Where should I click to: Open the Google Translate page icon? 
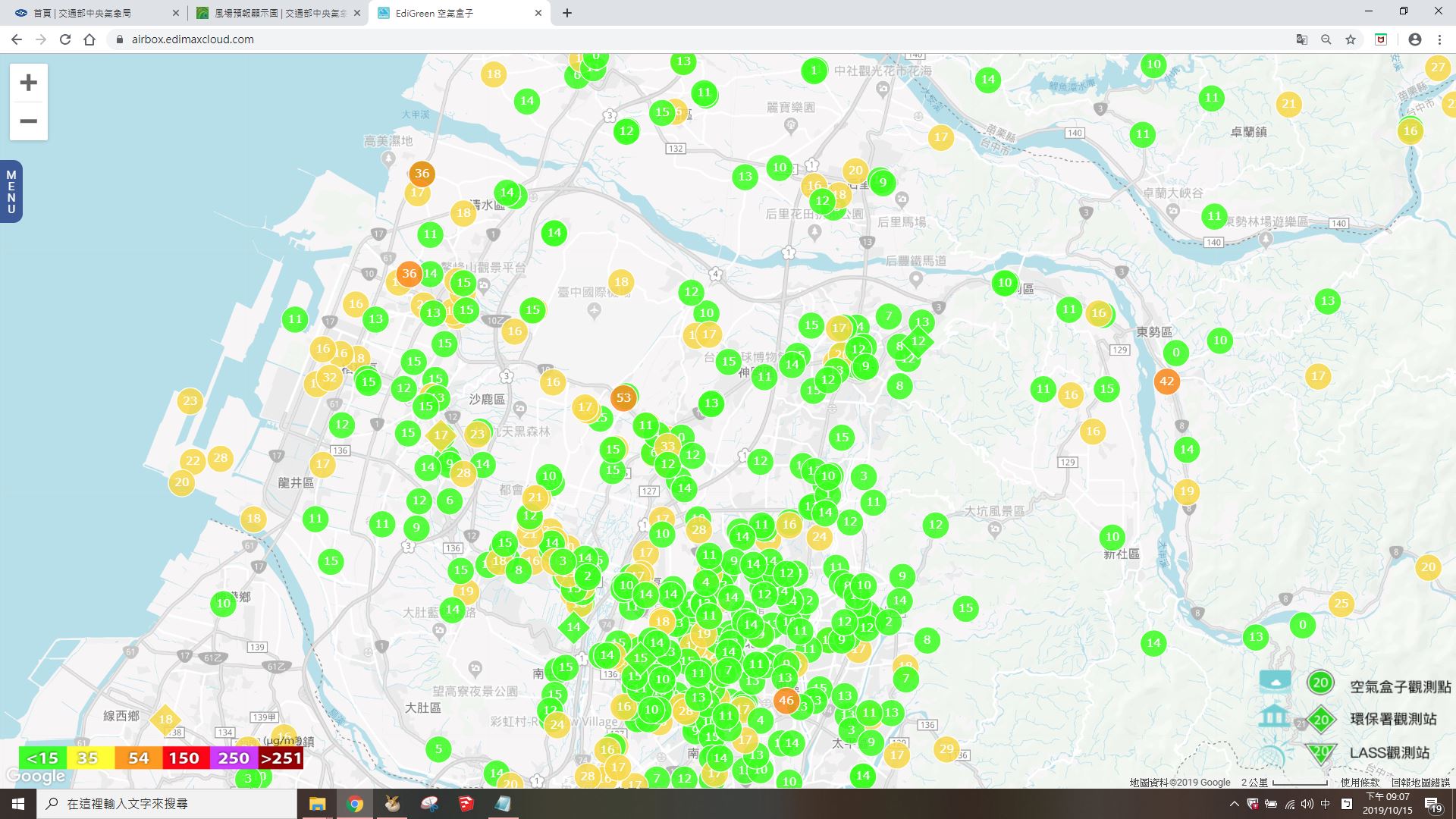click(x=1301, y=39)
